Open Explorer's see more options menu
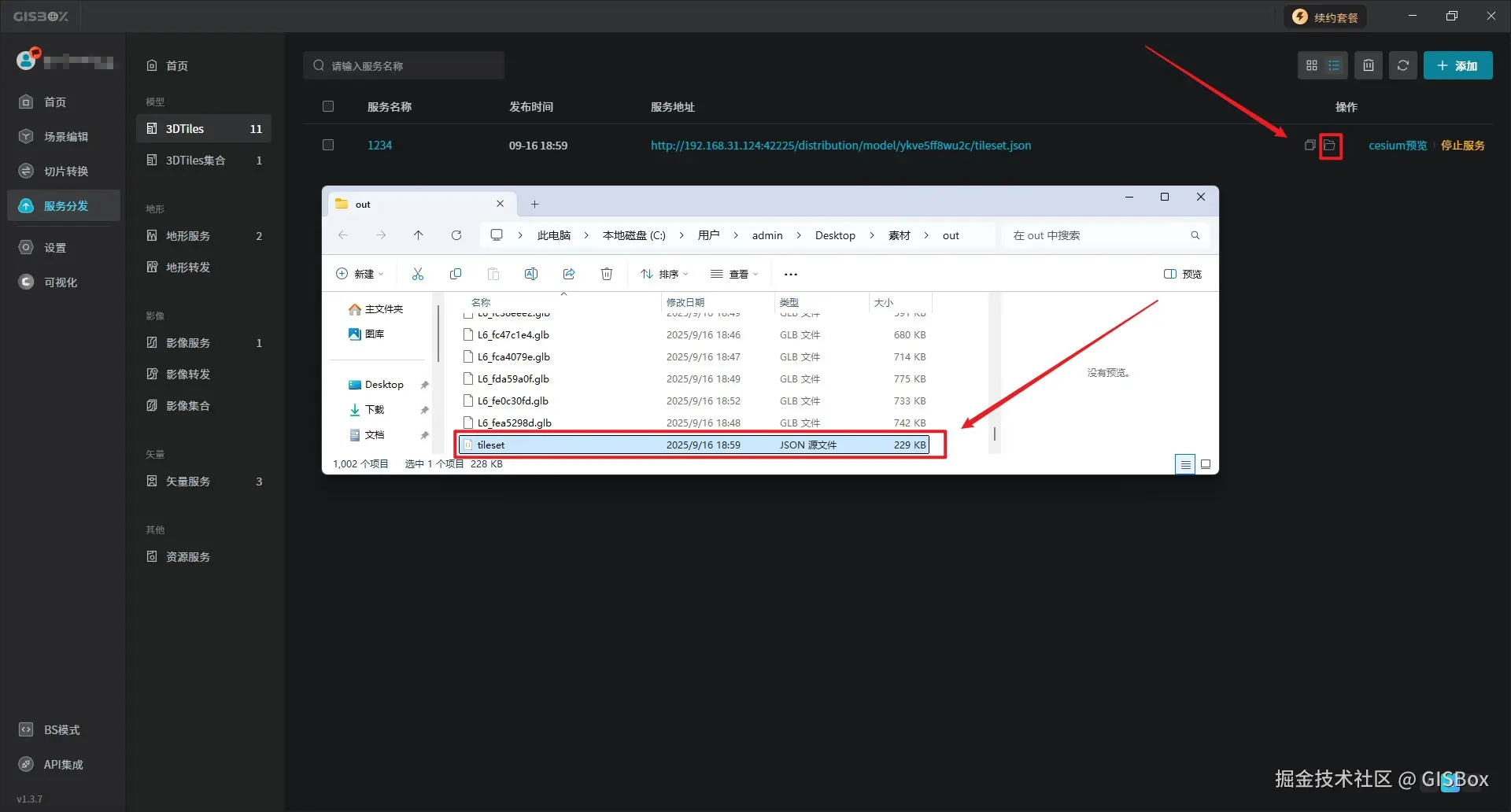This screenshot has height=812, width=1511. click(791, 275)
